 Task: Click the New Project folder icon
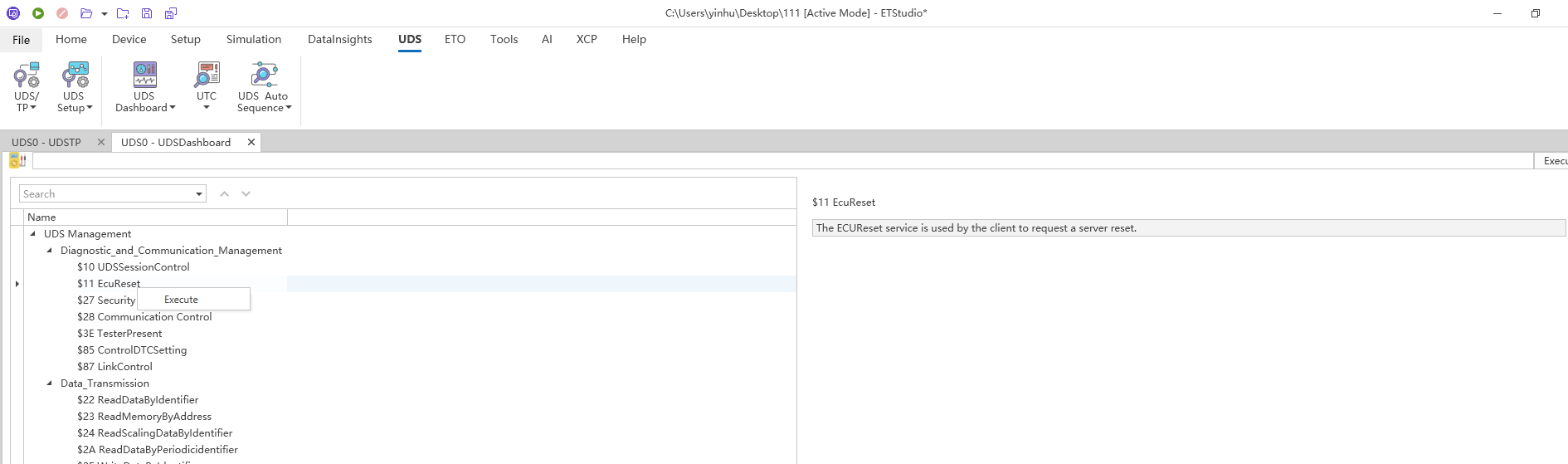pos(123,13)
